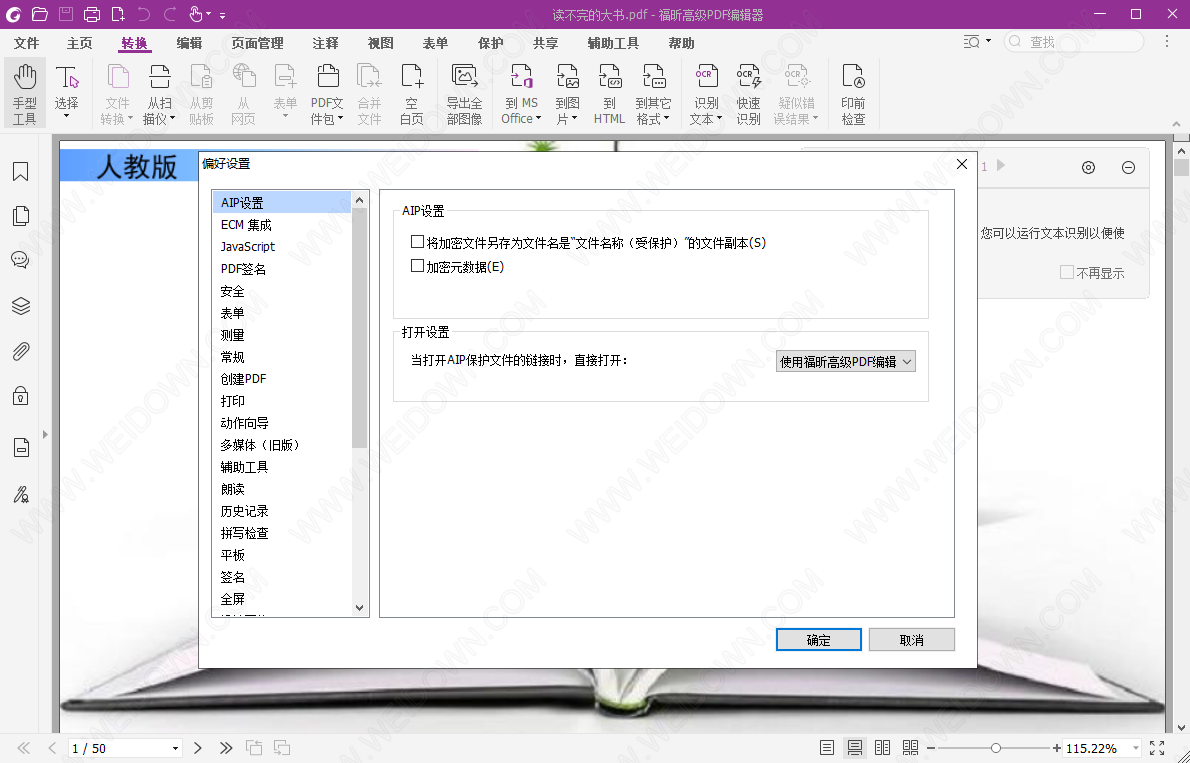This screenshot has width=1190, height=763.
Task: Open the comments side panel
Action: [x=20, y=260]
